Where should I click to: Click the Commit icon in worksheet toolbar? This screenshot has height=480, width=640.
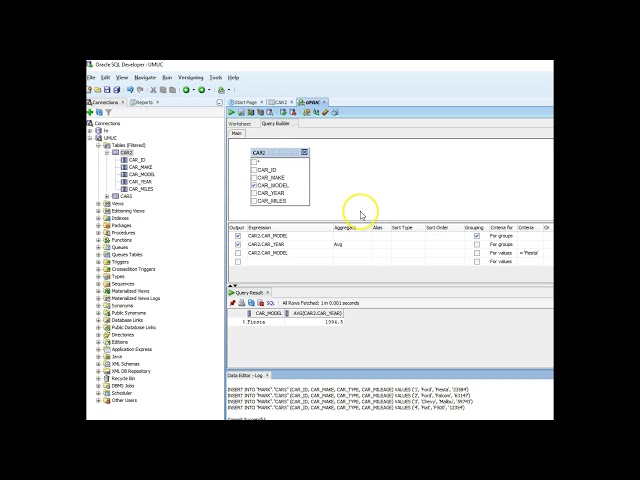click(x=283, y=112)
